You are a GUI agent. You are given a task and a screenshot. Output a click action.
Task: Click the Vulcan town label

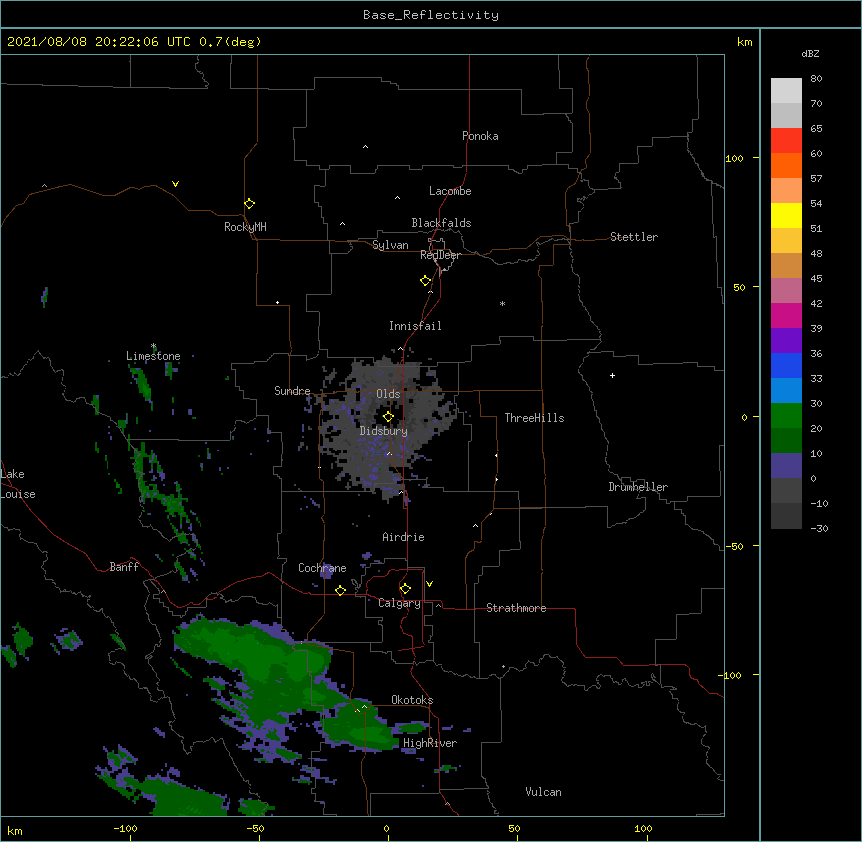543,792
